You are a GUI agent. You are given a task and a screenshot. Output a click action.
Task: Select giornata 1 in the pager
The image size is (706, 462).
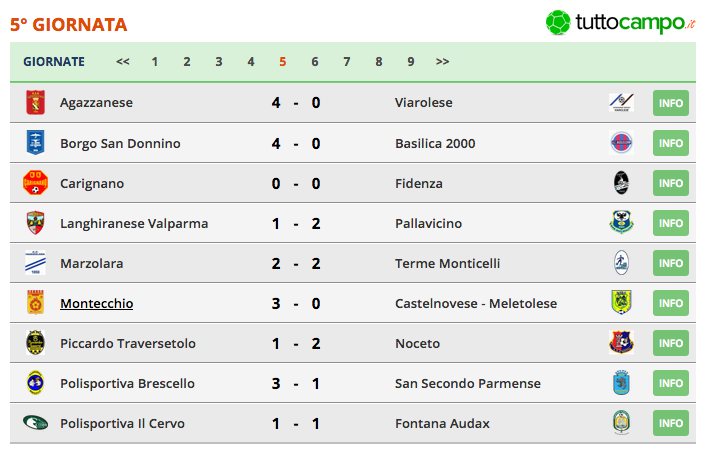(155, 62)
